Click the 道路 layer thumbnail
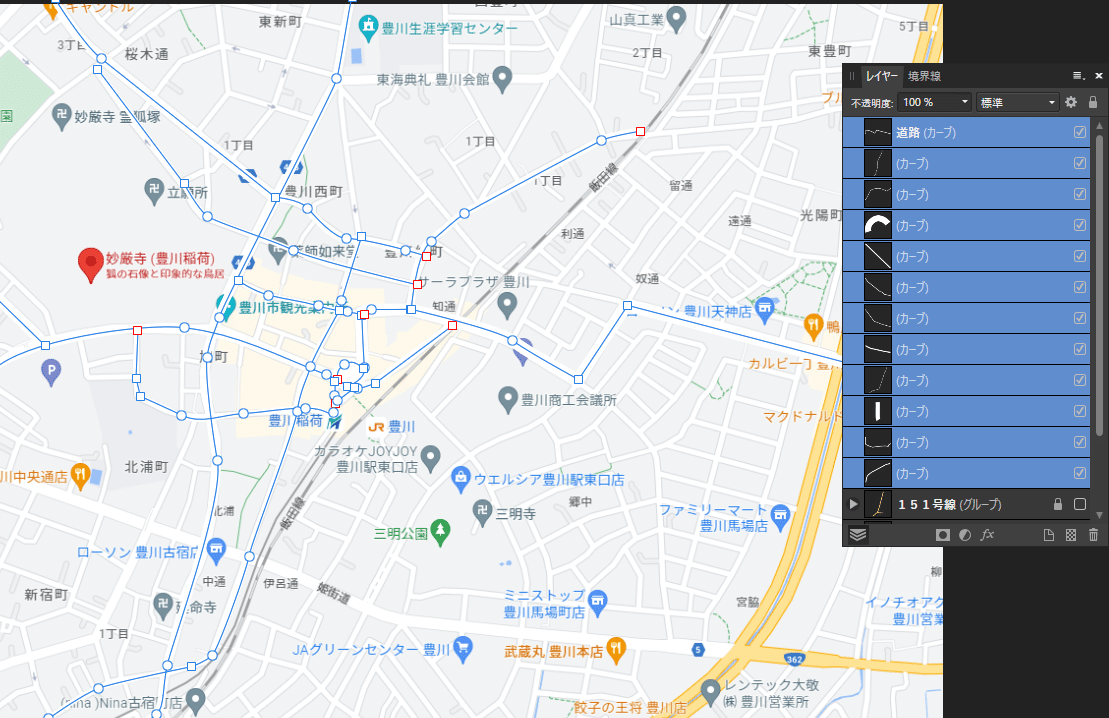 pos(878,132)
